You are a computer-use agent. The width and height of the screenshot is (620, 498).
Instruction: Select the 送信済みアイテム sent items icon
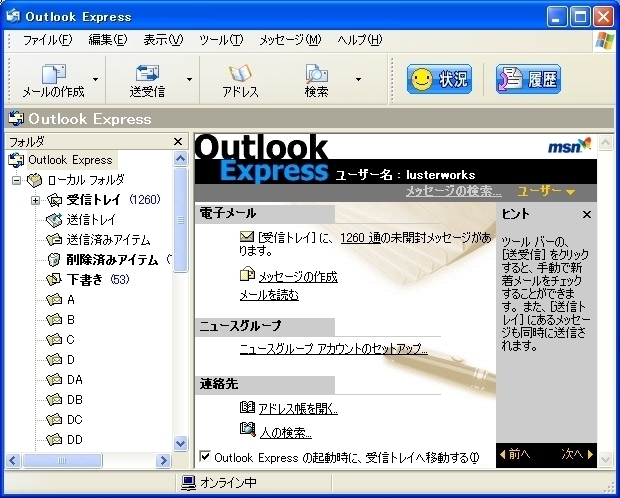click(54, 239)
